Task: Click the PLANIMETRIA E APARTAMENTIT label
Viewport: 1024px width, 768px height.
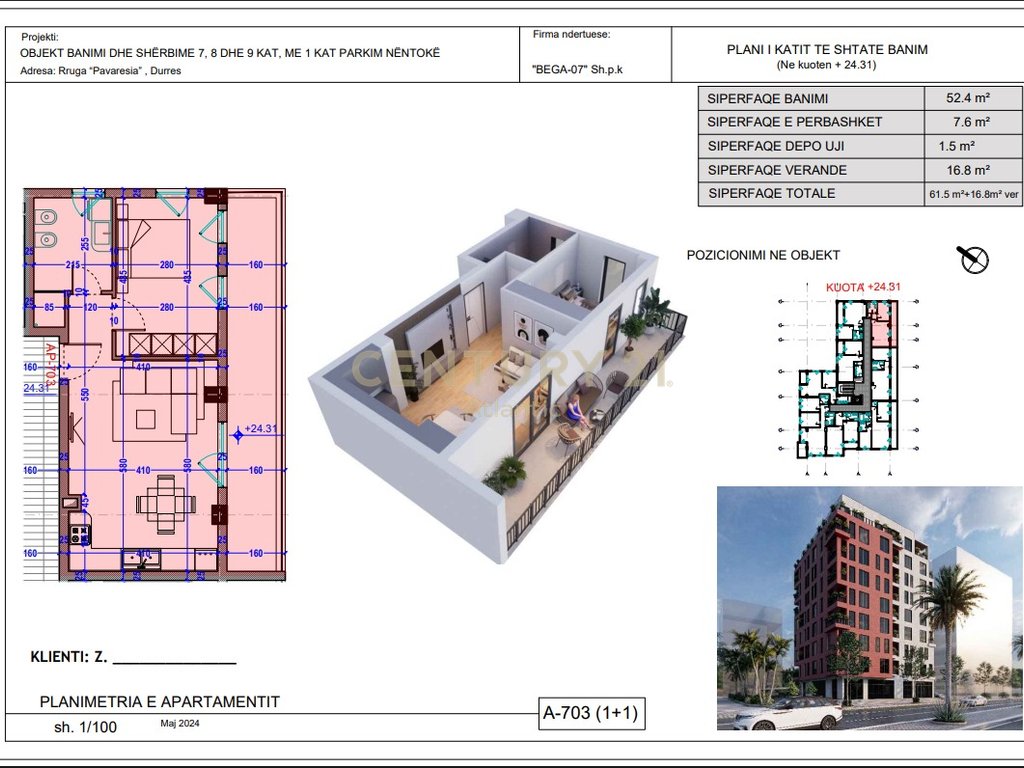Action: click(x=160, y=701)
